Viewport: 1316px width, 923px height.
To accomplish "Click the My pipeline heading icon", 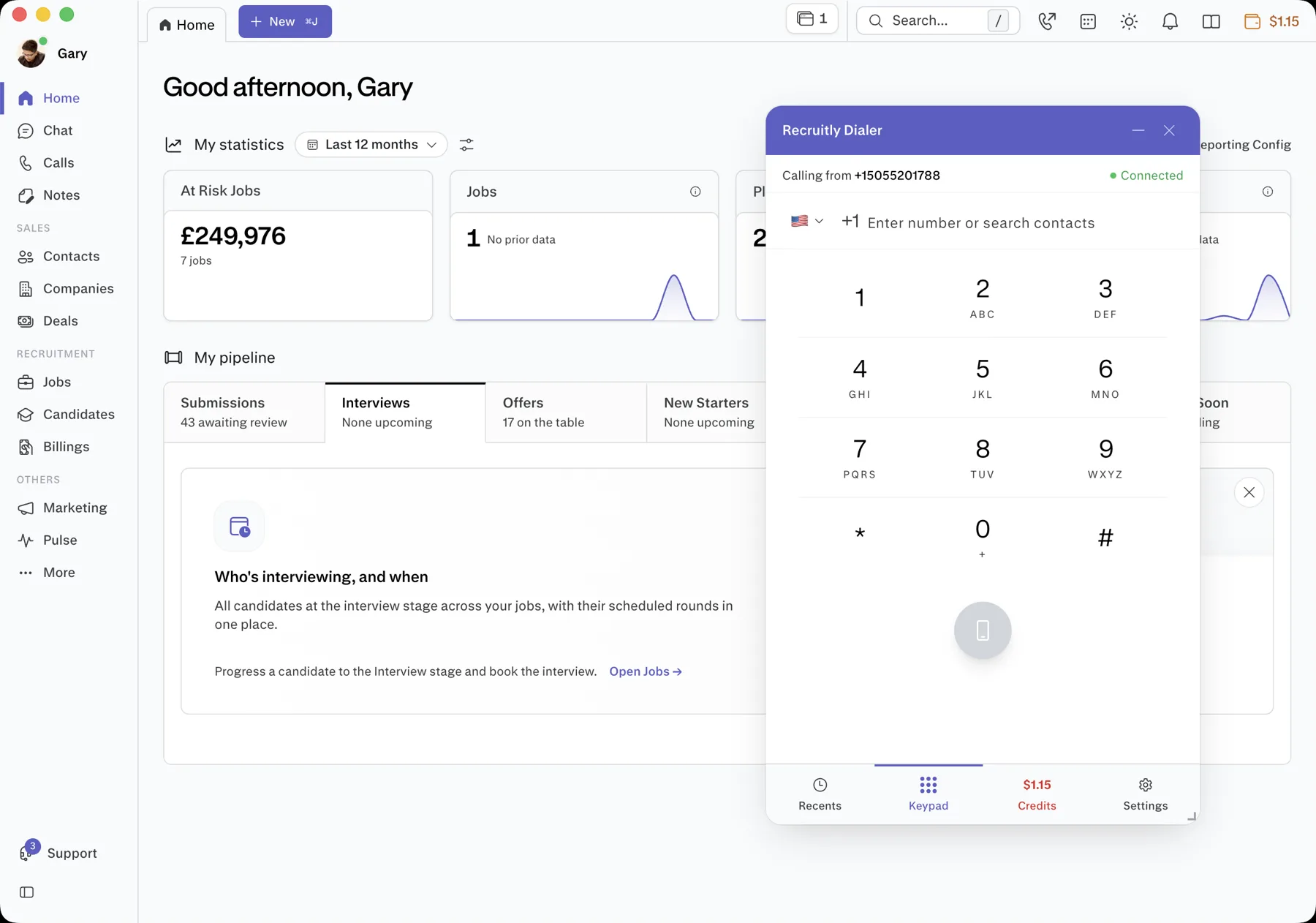I will point(173,358).
